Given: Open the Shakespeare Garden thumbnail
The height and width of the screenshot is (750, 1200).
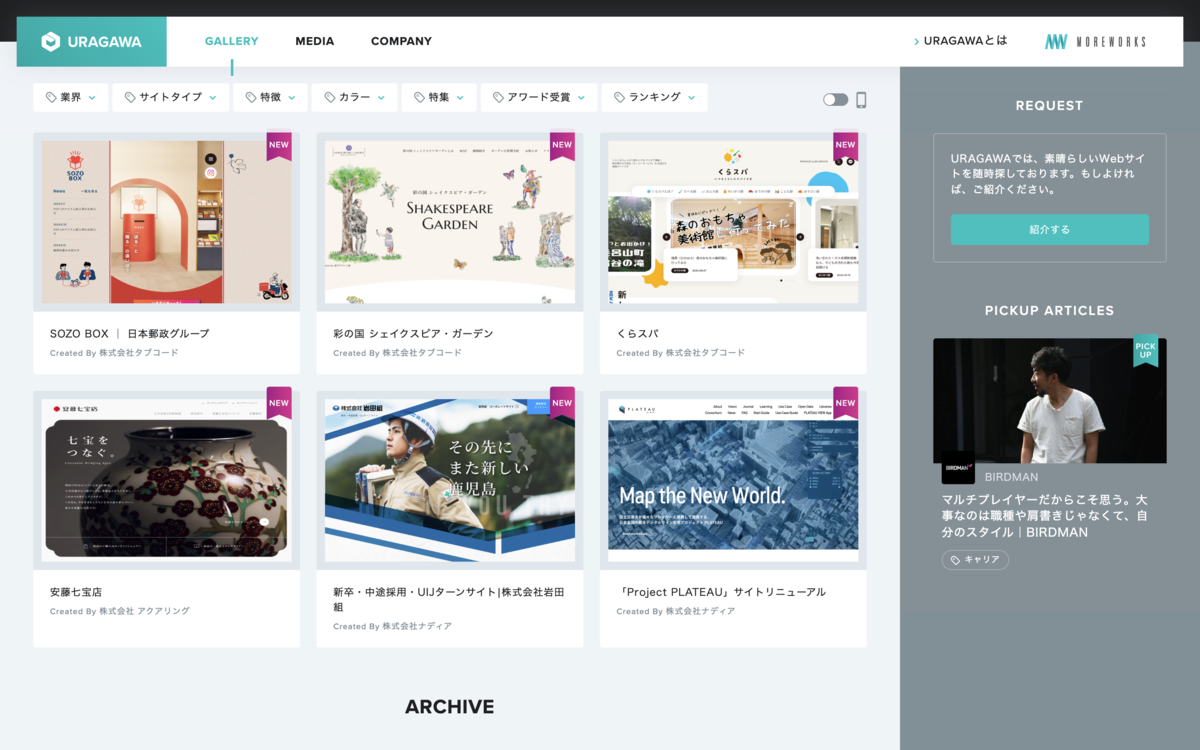Looking at the screenshot, I should (450, 221).
